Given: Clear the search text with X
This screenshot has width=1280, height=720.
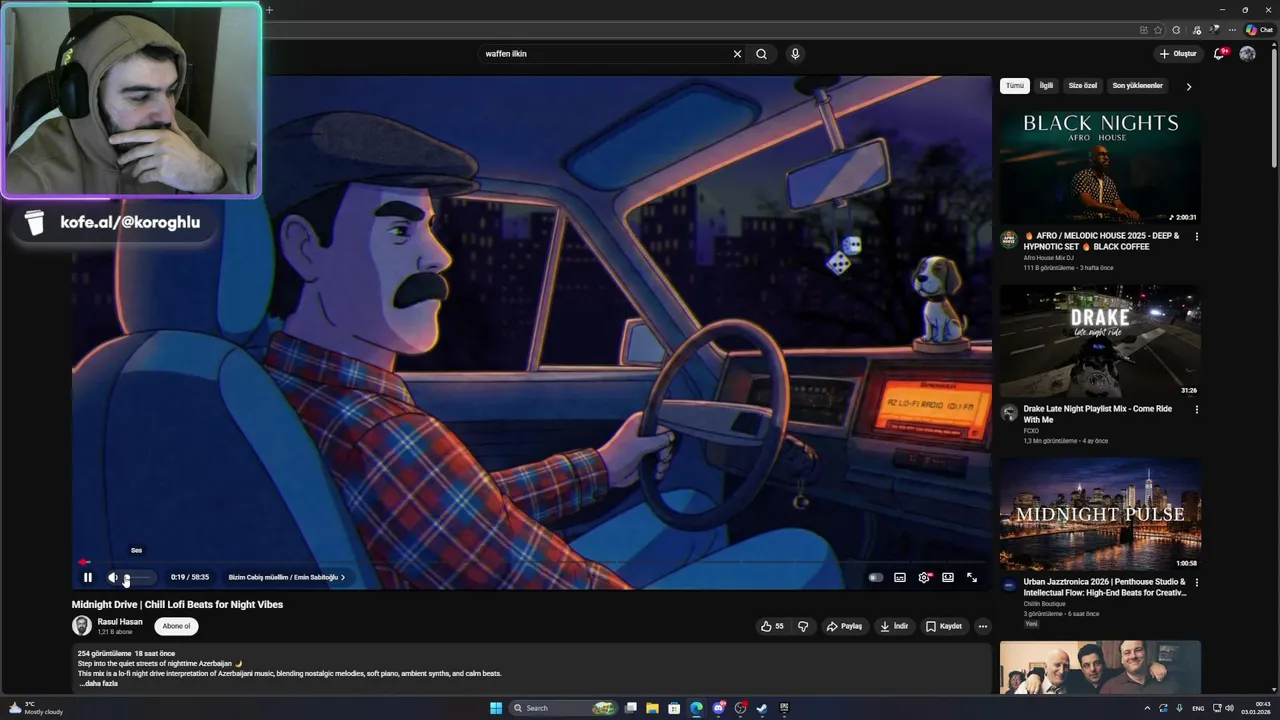Looking at the screenshot, I should click(x=738, y=54).
